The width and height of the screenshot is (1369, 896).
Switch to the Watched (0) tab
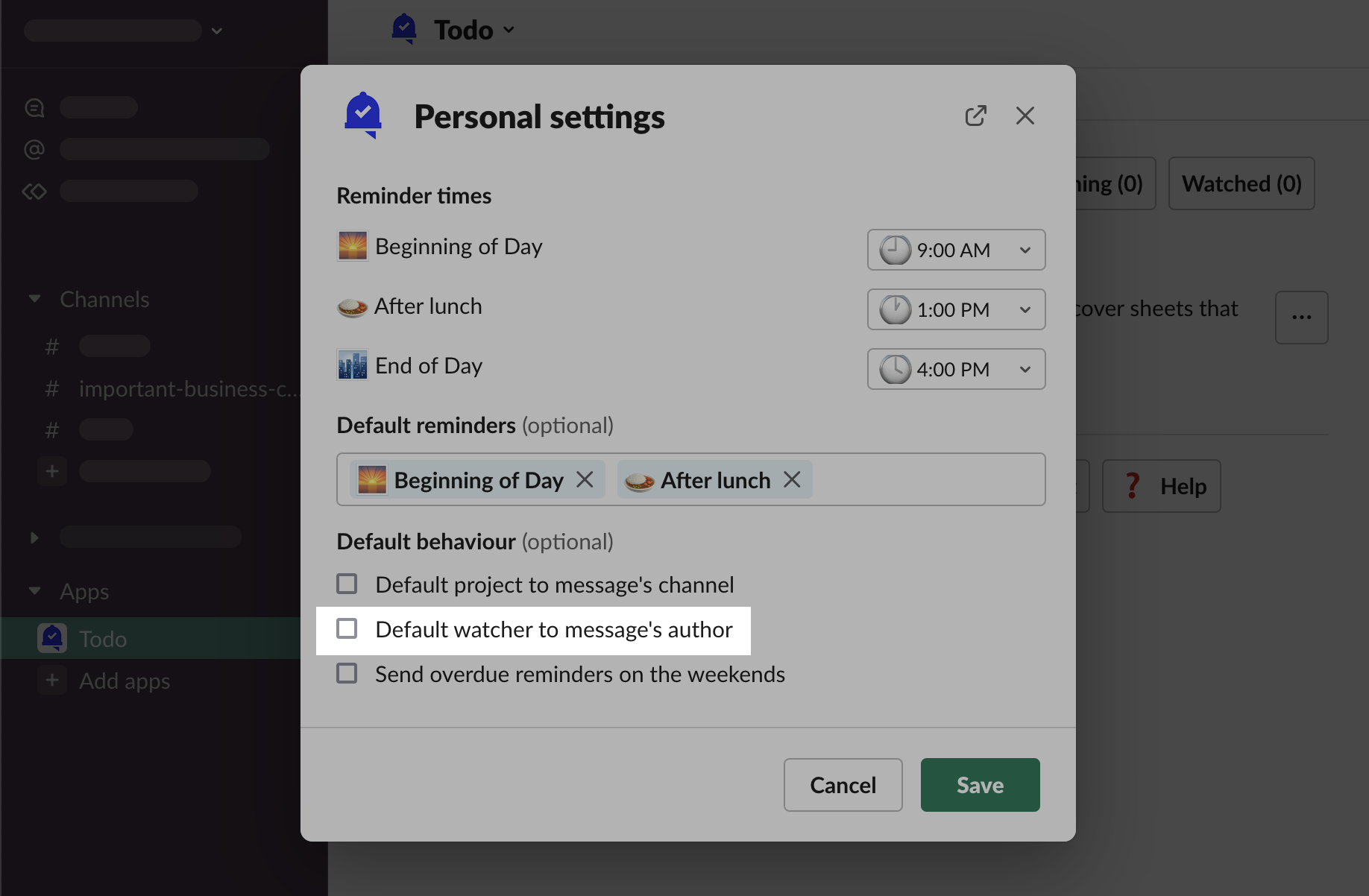coord(1241,183)
